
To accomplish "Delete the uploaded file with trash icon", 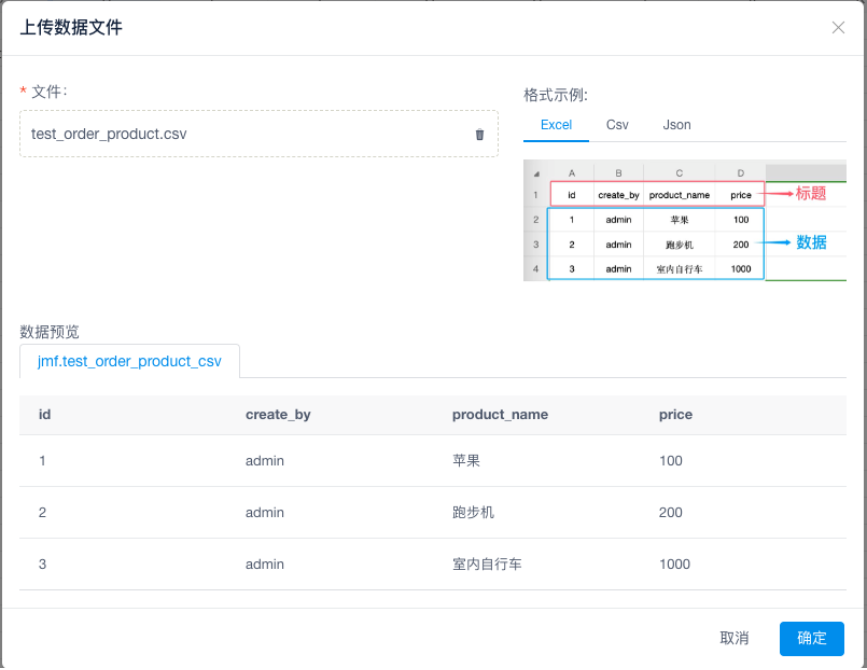I will point(479,134).
